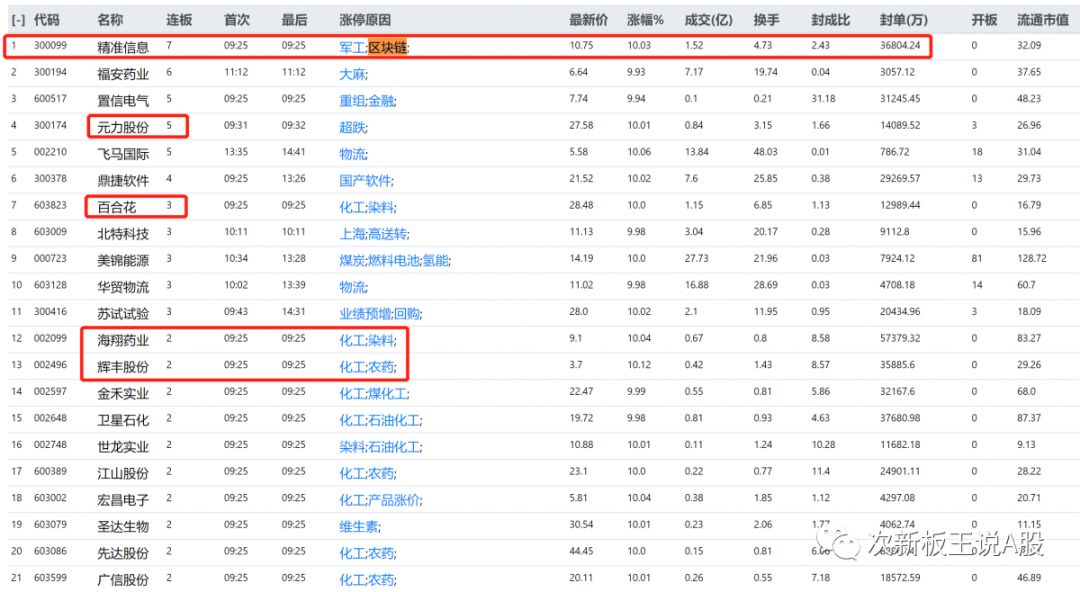
Task: Open the 化工;石油化工 link for 卫星石化
Action: [381, 420]
